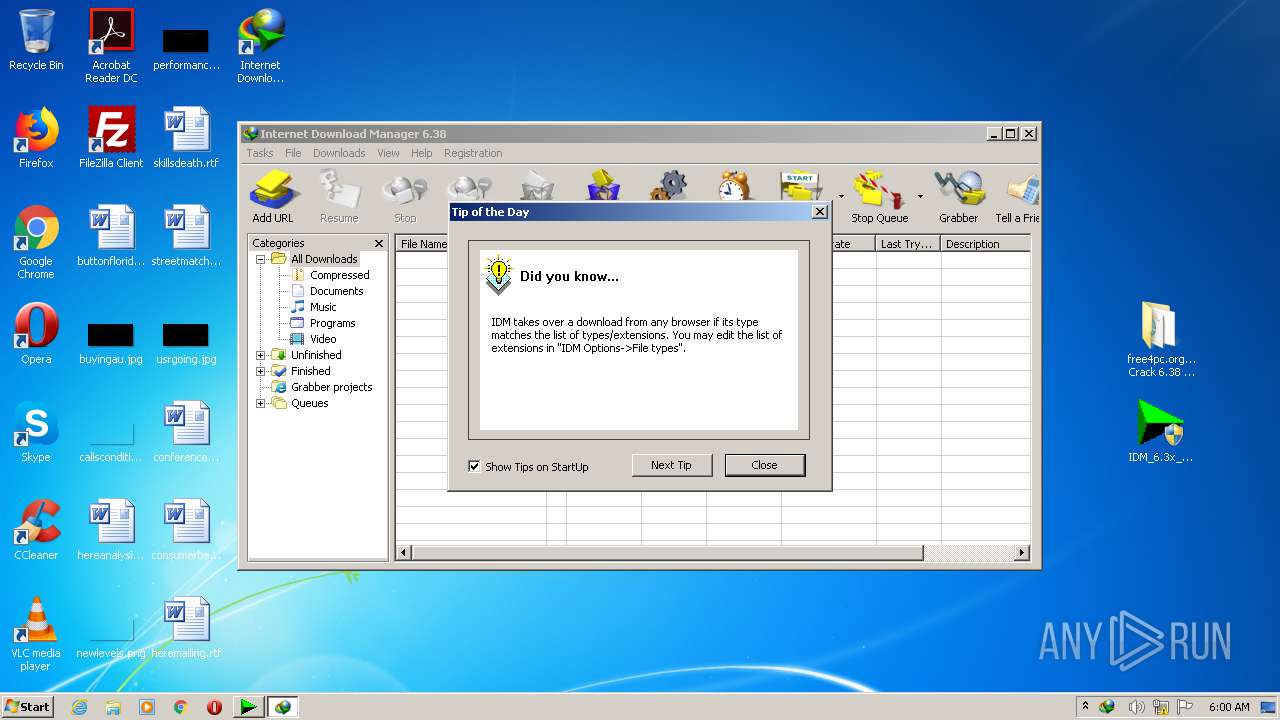Open the Scheduler alarm clock icon
Image resolution: width=1280 pixels, height=720 pixels.
734,187
